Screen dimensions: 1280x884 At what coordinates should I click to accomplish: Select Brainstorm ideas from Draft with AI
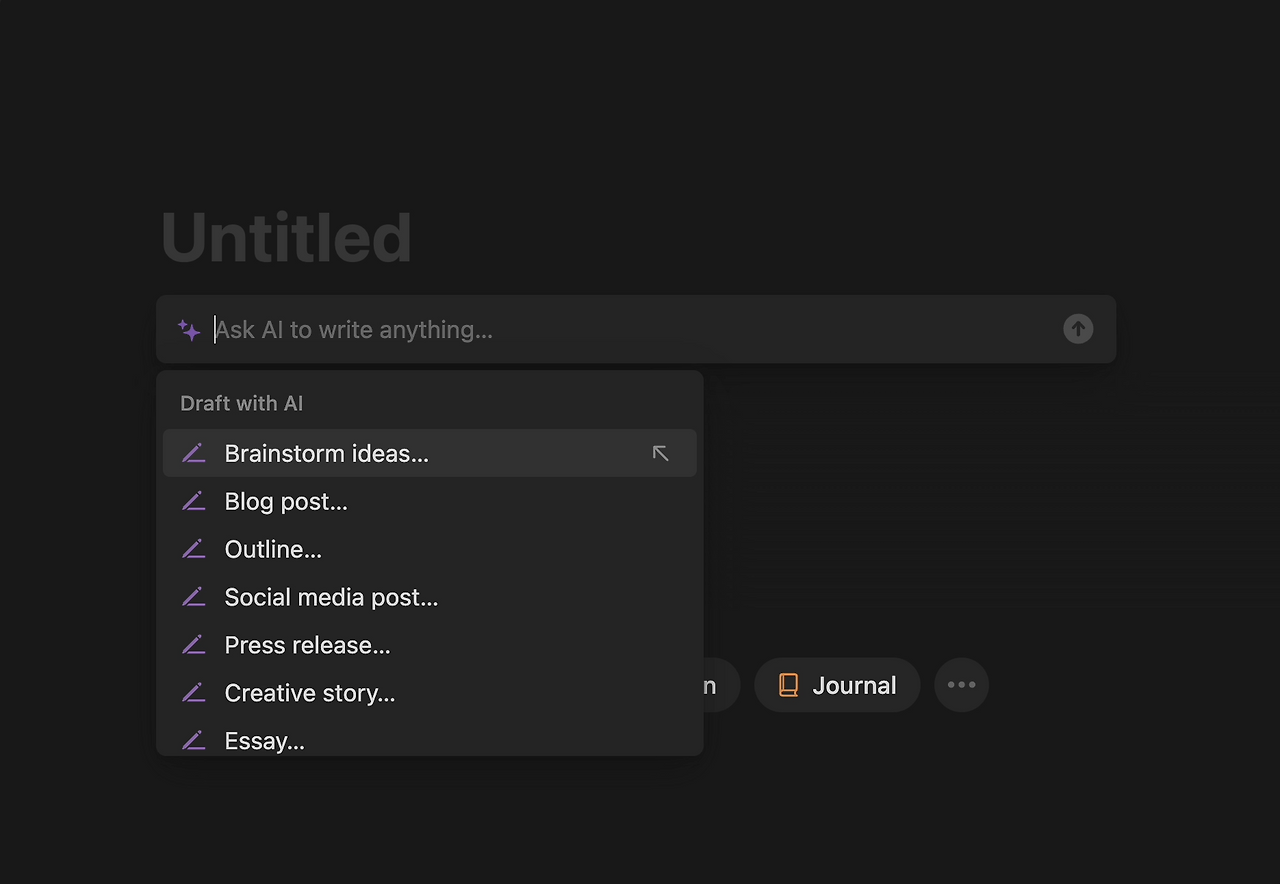[326, 453]
